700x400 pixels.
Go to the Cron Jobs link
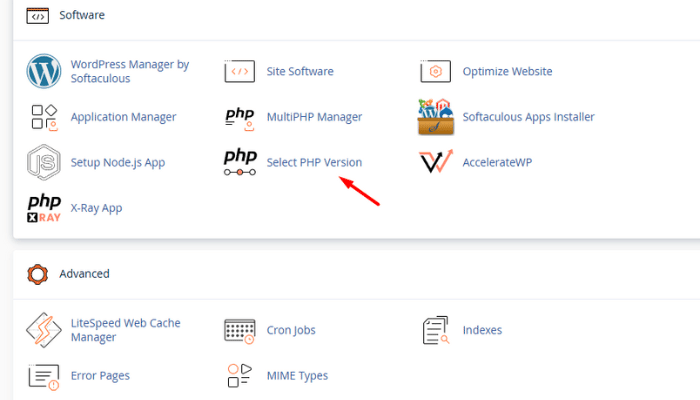291,330
